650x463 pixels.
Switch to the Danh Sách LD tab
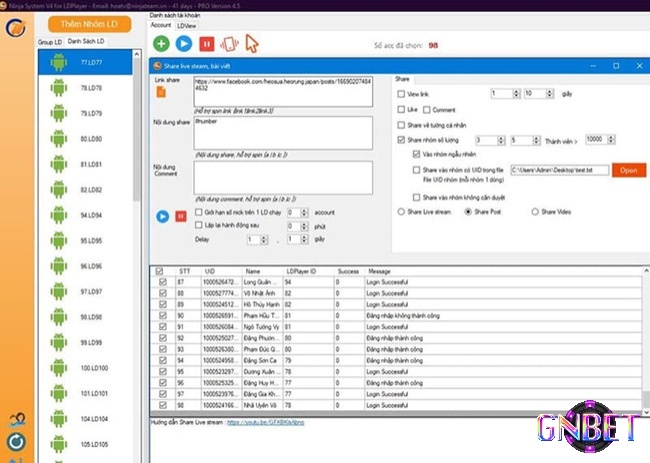[86, 41]
